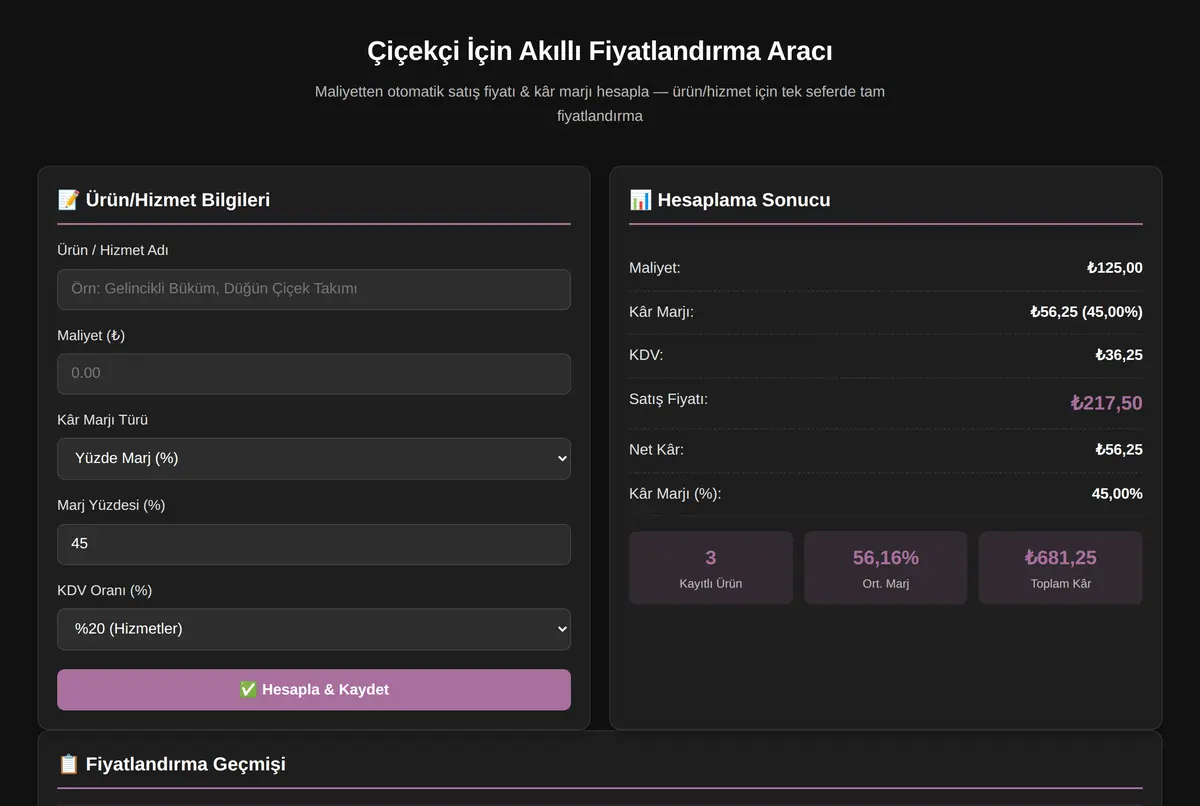Click the Kâr Marjı value ₺56,25 (45,00%)
Image resolution: width=1200 pixels, height=806 pixels.
[1086, 312]
